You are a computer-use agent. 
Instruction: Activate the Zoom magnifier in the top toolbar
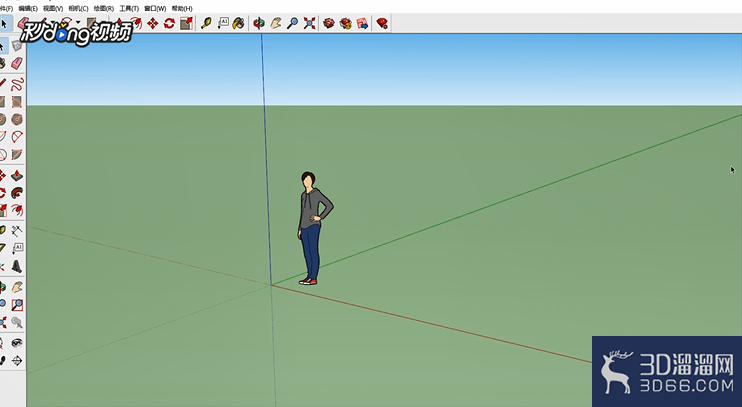click(293, 23)
